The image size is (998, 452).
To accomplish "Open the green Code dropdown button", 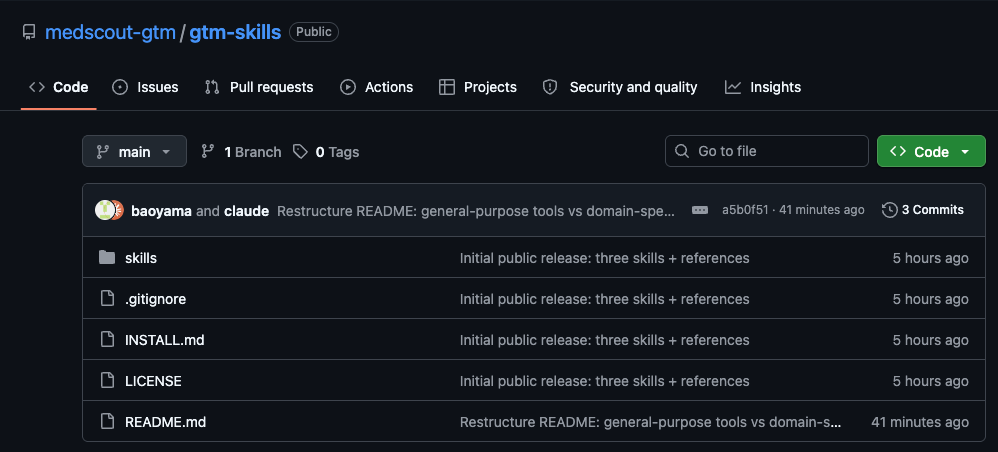I will click(x=931, y=152).
